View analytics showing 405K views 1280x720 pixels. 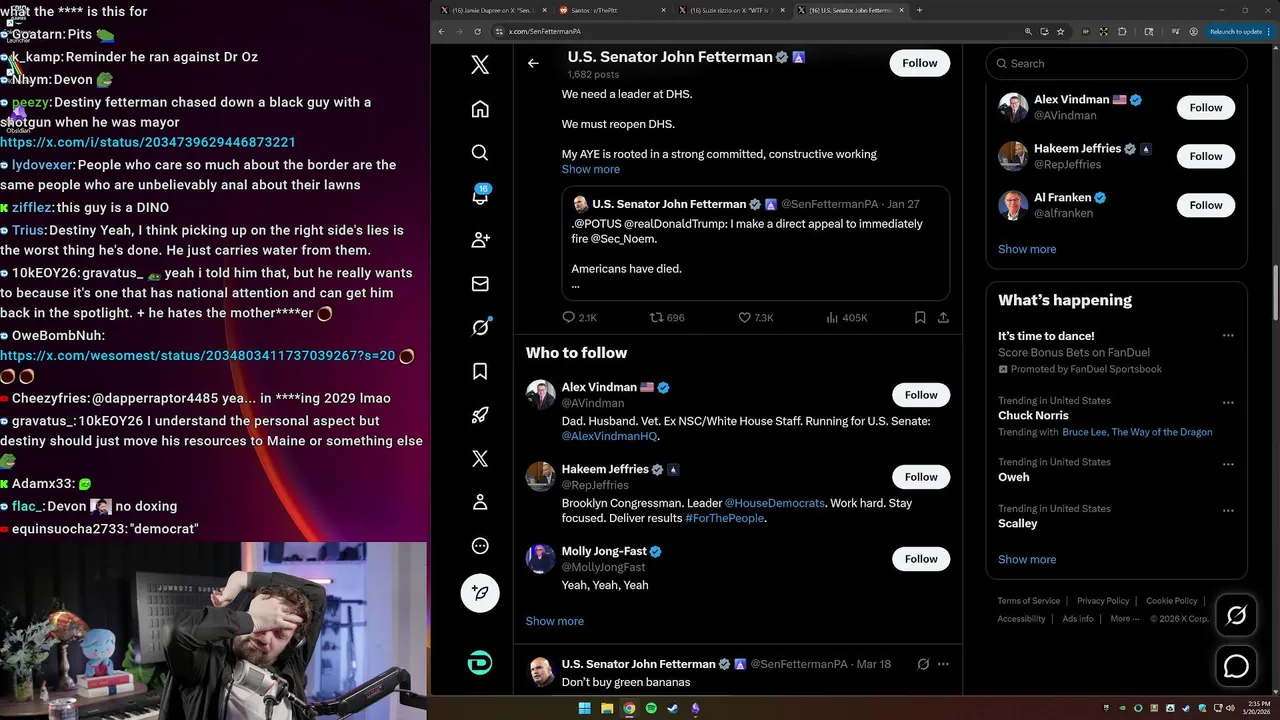click(x=846, y=318)
